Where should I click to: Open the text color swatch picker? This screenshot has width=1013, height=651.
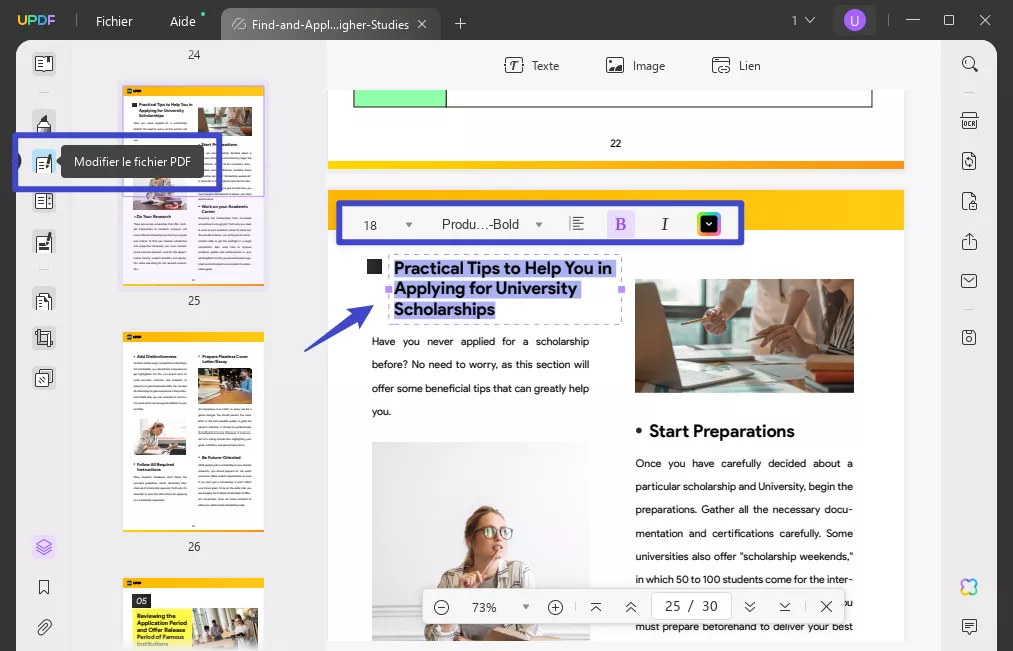point(709,223)
